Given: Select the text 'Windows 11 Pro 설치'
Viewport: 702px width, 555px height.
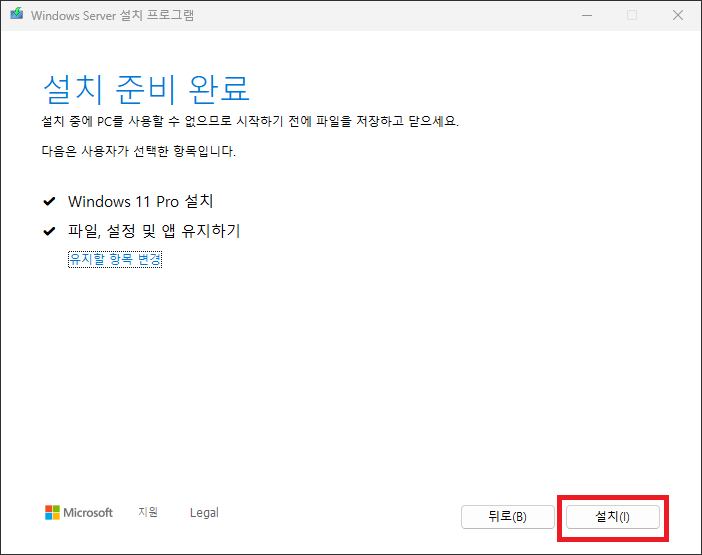Looking at the screenshot, I should click(x=141, y=201).
